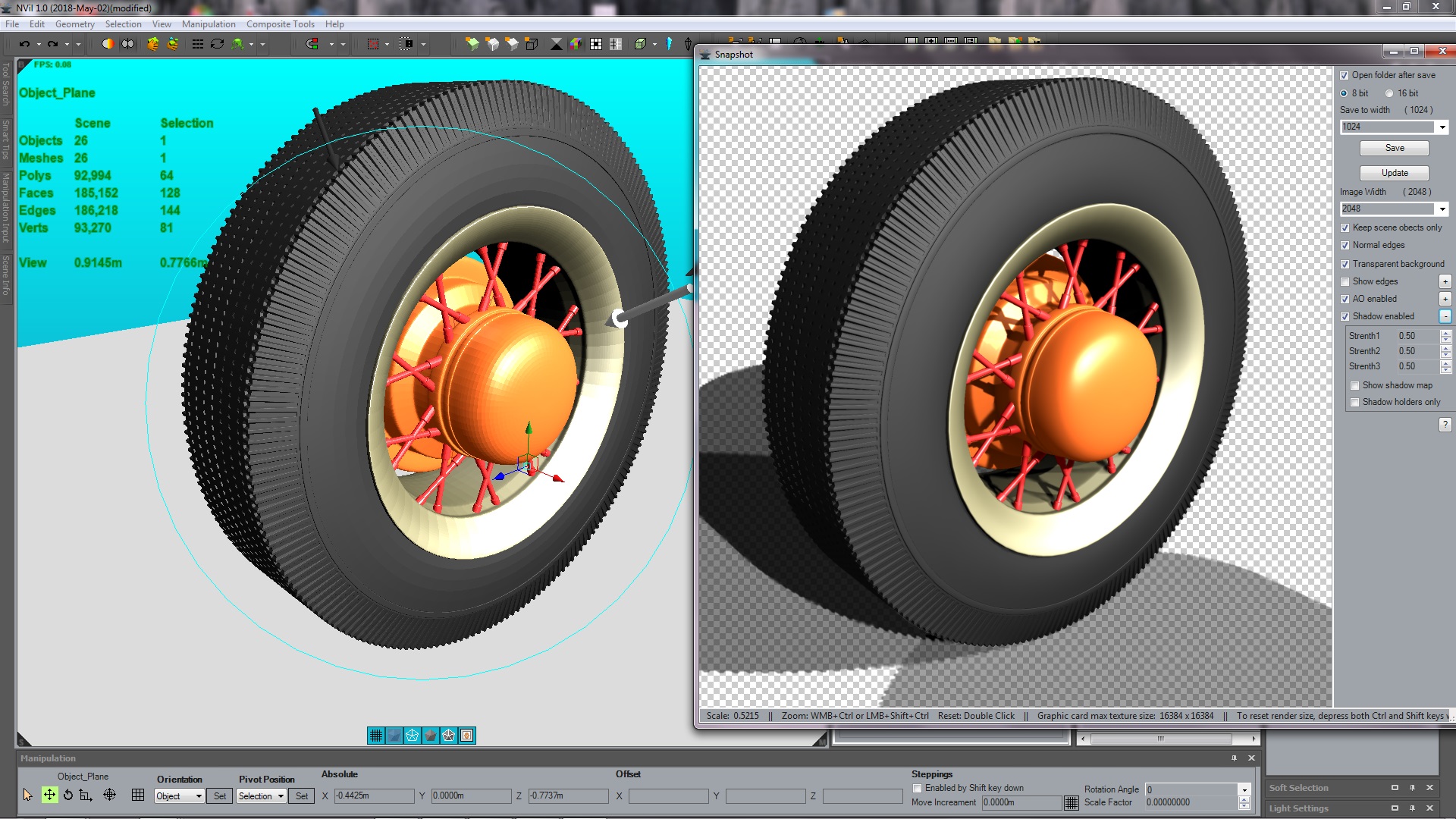Click the dashed selection region icon in toolbar
The height and width of the screenshot is (819, 1456).
tap(375, 44)
